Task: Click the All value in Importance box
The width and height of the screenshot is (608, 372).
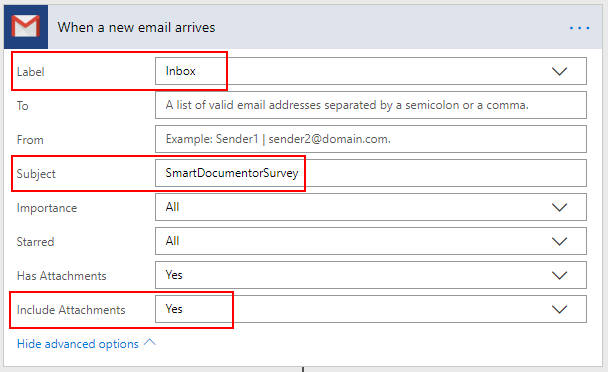Action: pos(173,207)
